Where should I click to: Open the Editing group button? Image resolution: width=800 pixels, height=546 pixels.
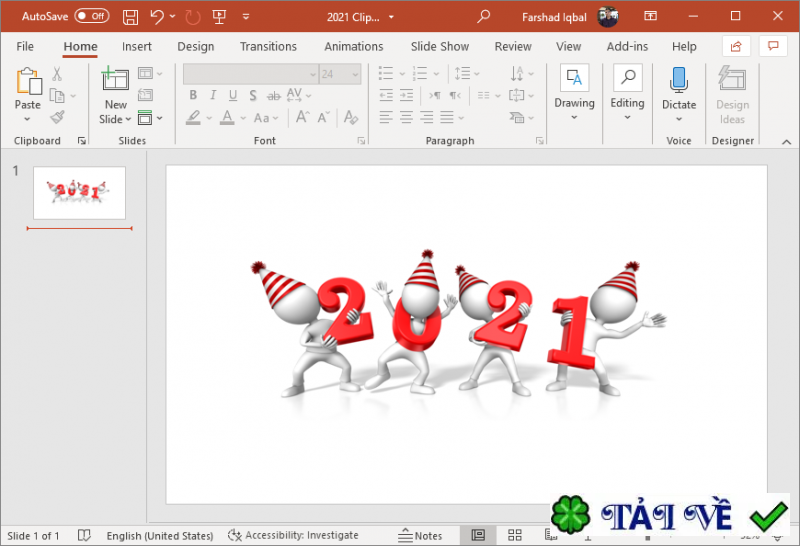pyautogui.click(x=628, y=93)
